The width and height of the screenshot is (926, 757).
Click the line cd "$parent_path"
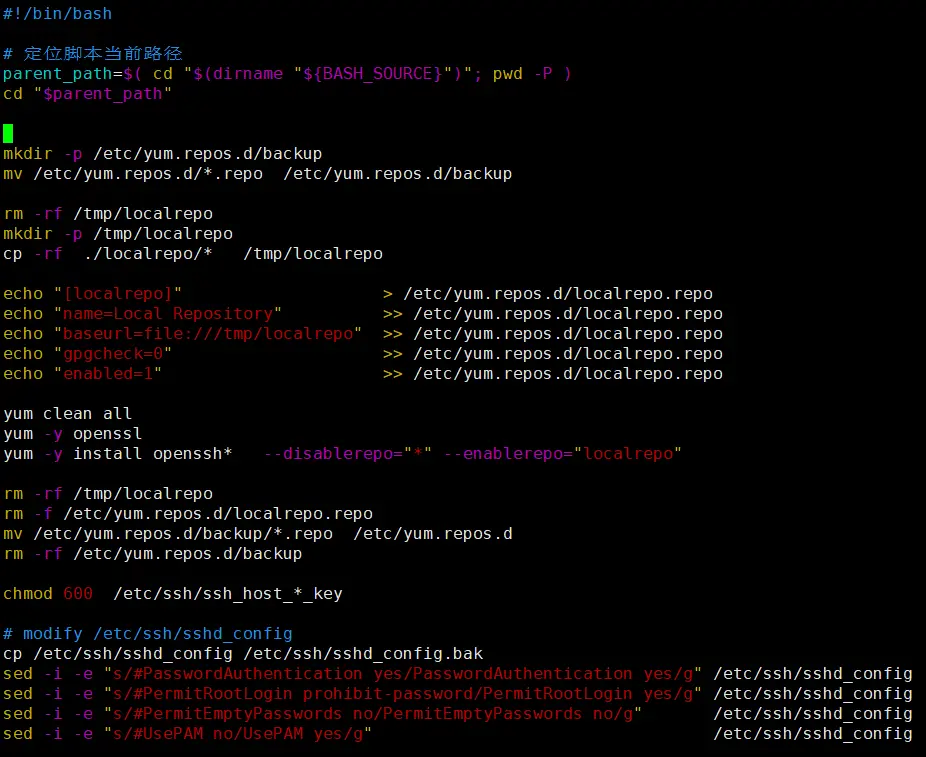click(87, 94)
